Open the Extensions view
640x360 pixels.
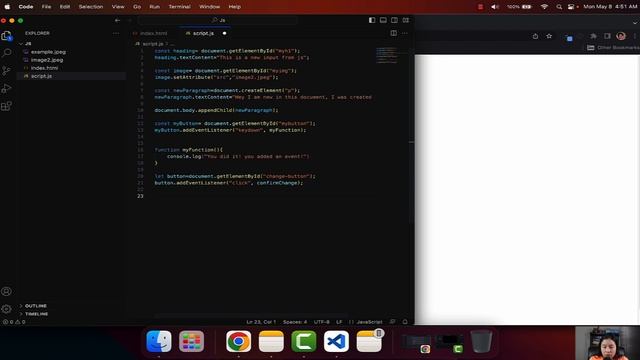[7, 106]
